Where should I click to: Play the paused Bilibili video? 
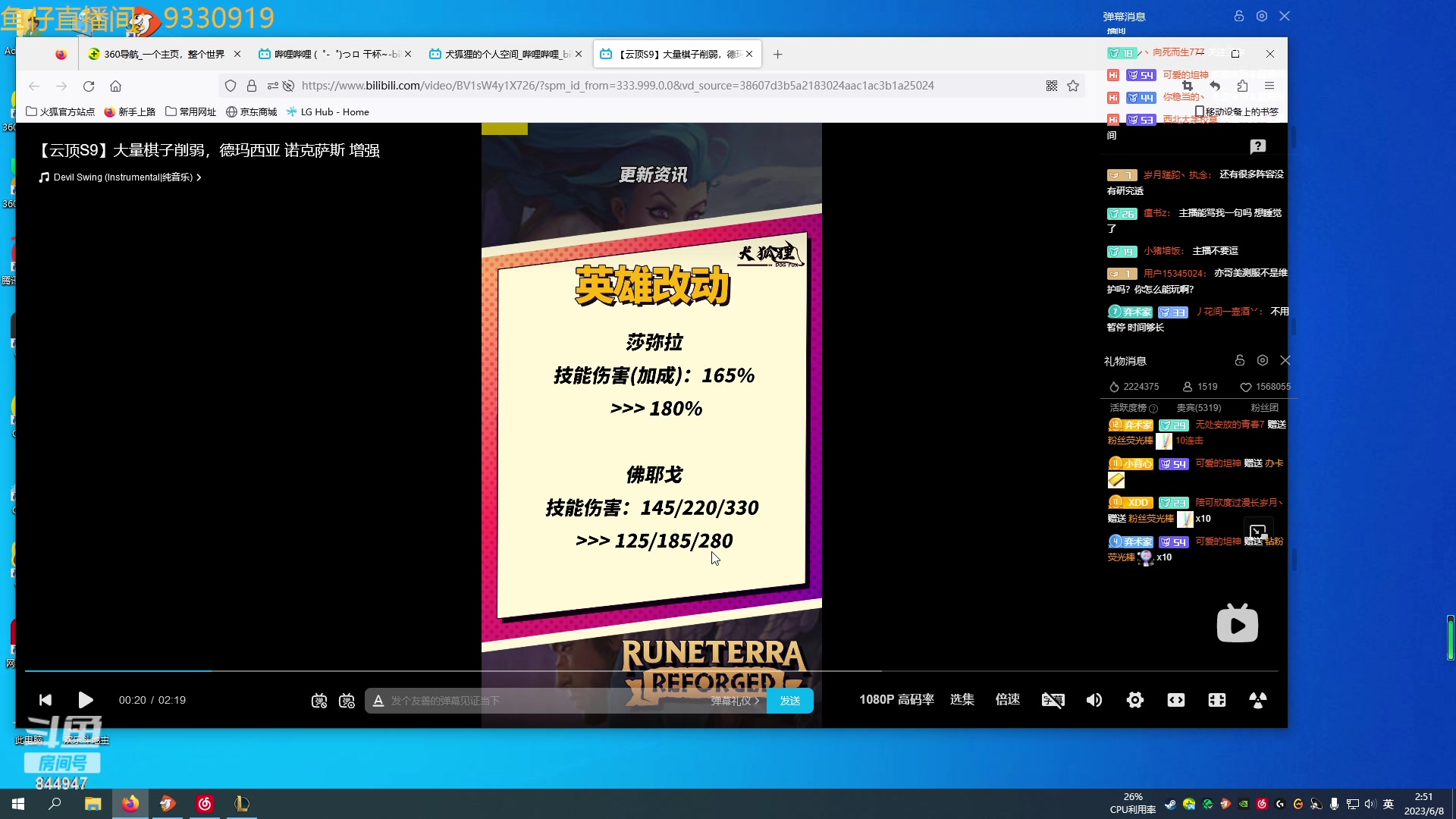[86, 700]
